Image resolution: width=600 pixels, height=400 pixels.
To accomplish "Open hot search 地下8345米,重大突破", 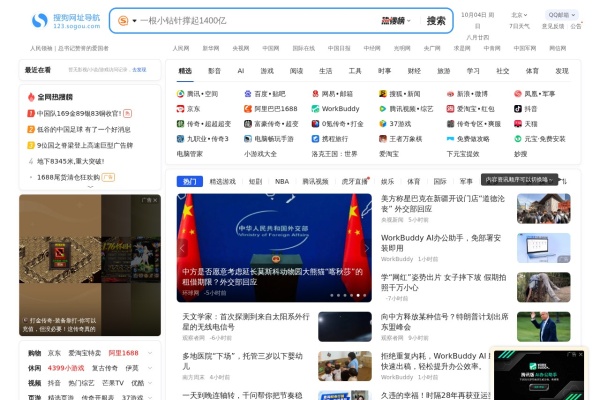I will [x=71, y=161].
